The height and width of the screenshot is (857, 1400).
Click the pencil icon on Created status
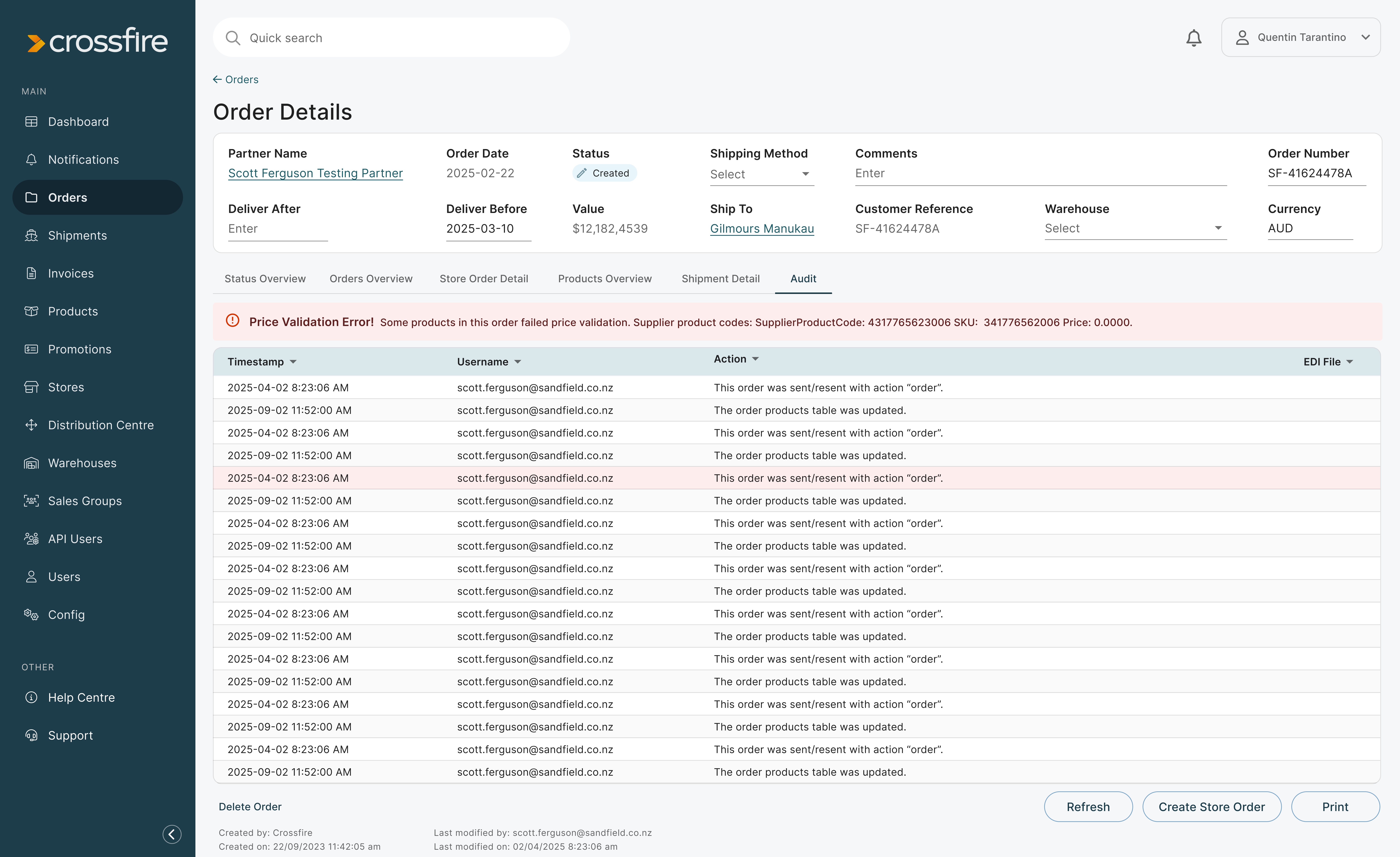click(x=582, y=173)
